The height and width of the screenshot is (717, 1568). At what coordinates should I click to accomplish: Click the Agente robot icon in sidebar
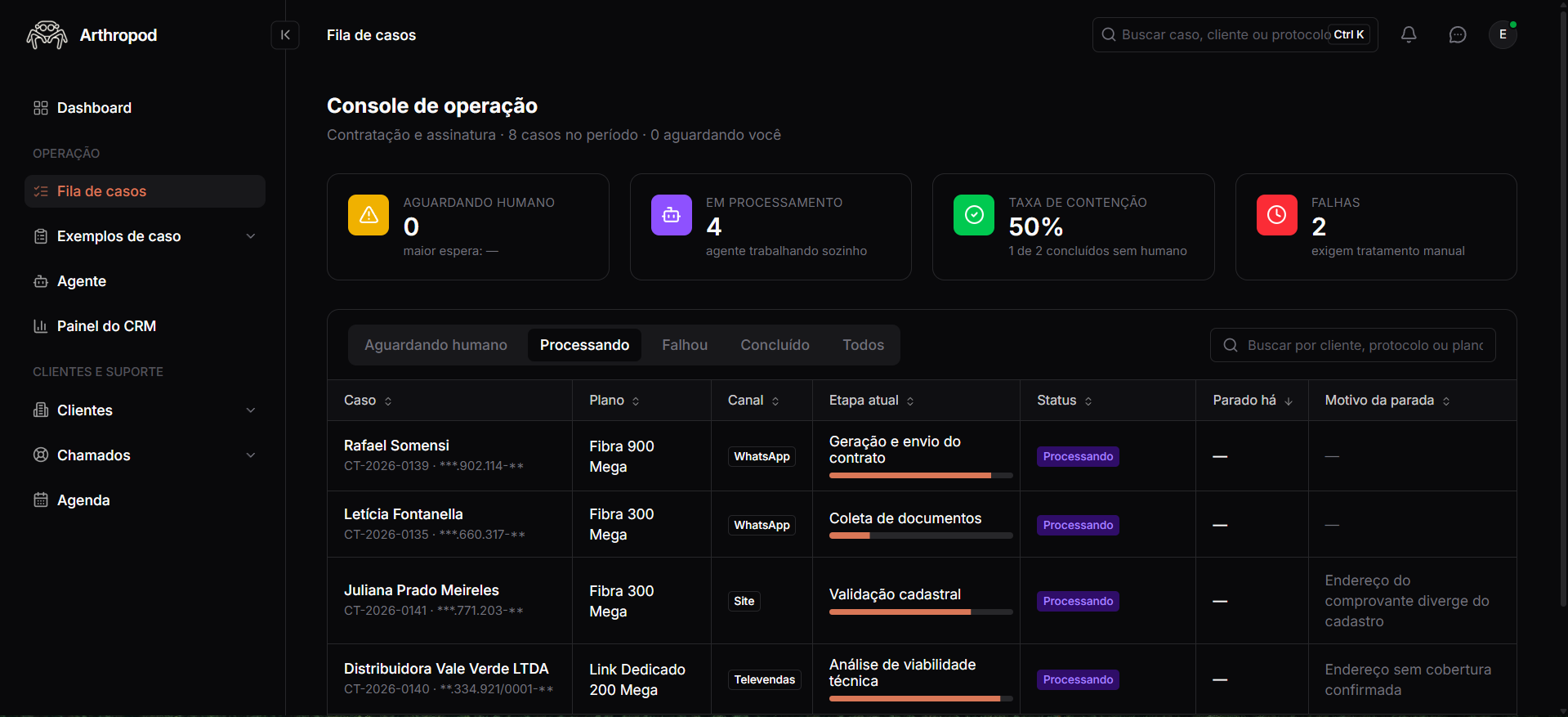pos(41,281)
